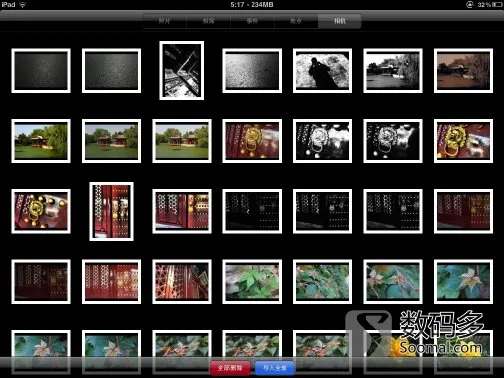Open the bright grey textured surface photo
The image size is (504, 378).
pyautogui.click(x=252, y=71)
